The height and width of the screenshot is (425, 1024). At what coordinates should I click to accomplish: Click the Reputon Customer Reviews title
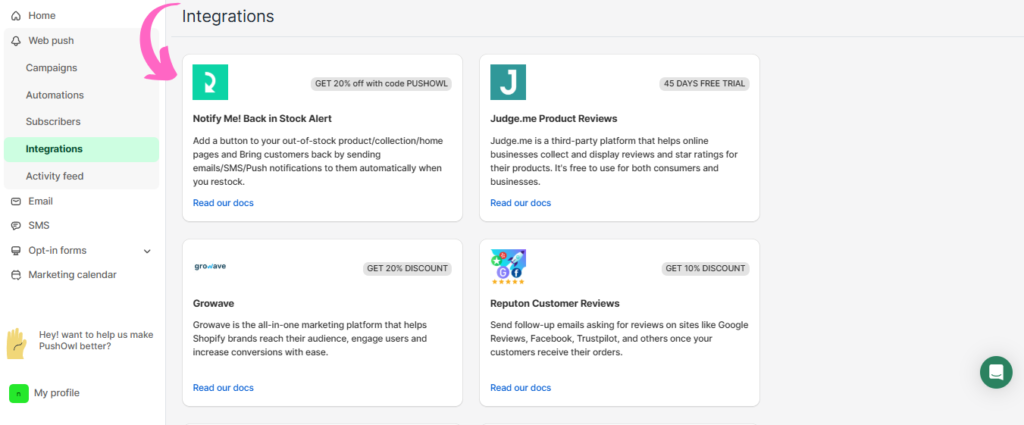[555, 304]
